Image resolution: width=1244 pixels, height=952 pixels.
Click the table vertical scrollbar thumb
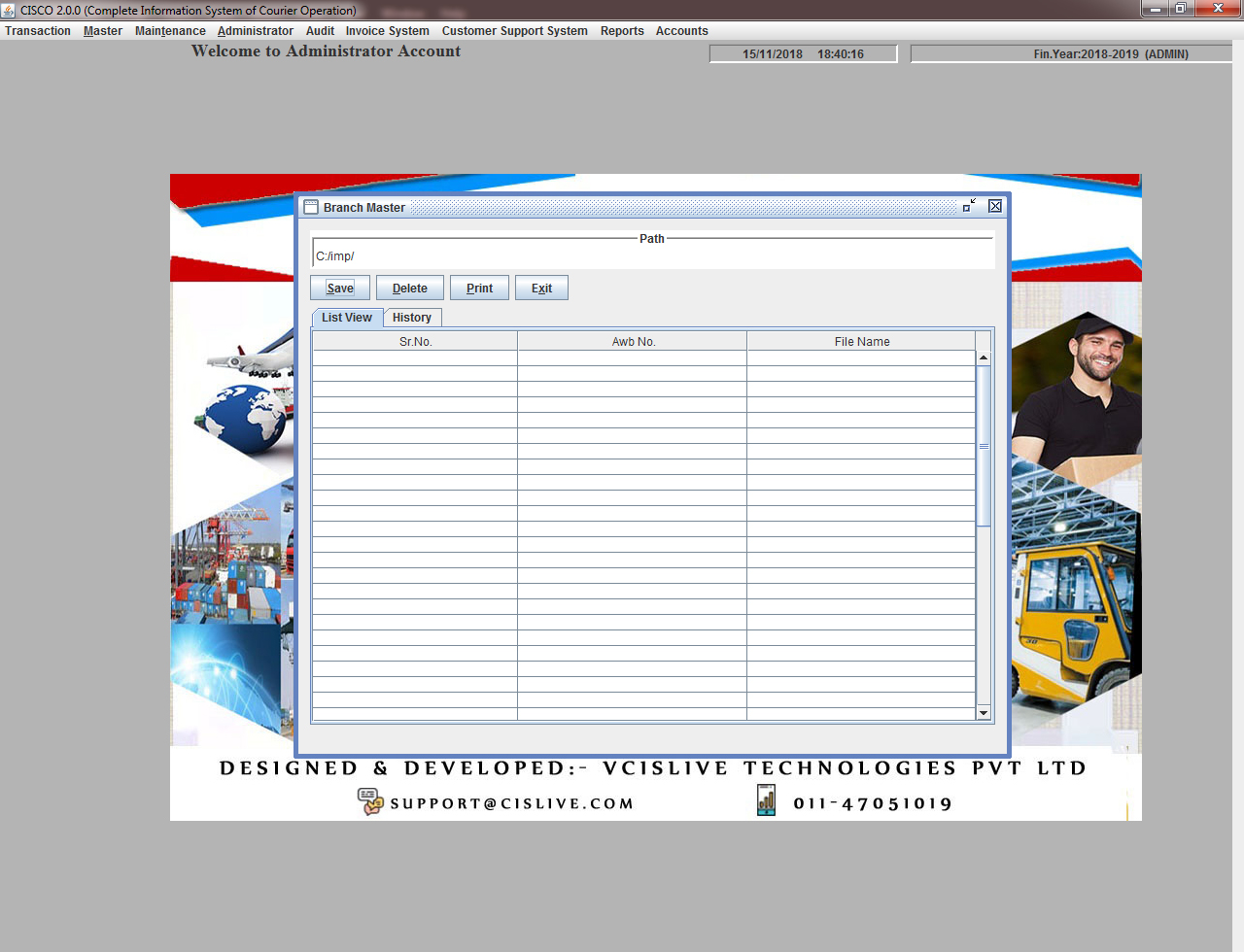click(984, 446)
